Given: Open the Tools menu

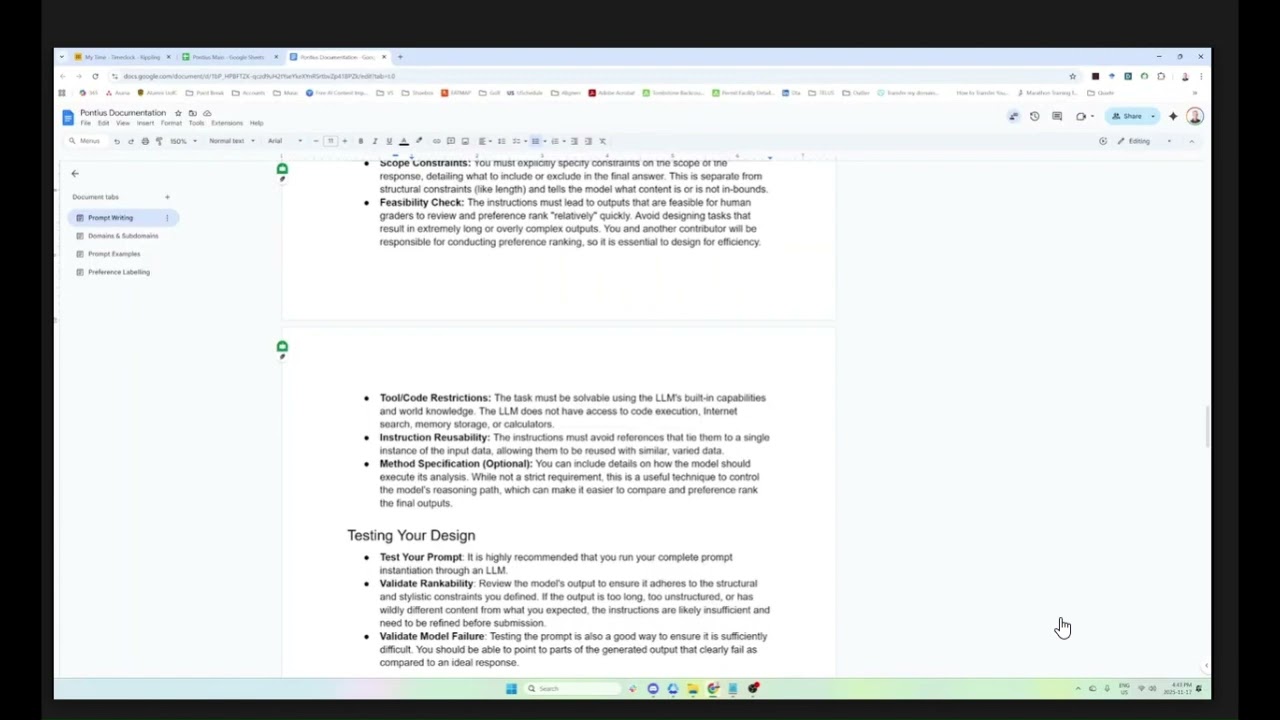Looking at the screenshot, I should [196, 123].
